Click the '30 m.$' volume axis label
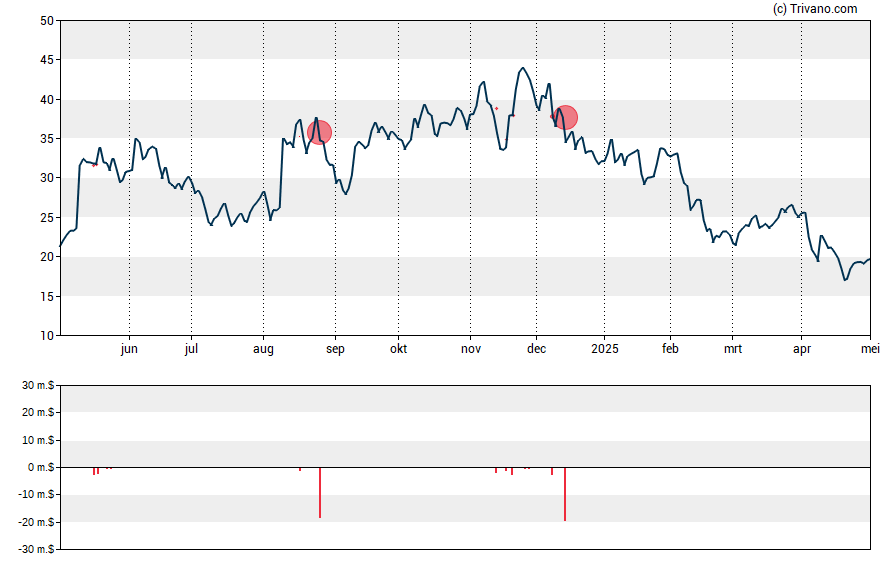Image resolution: width=888 pixels, height=565 pixels. [38, 386]
